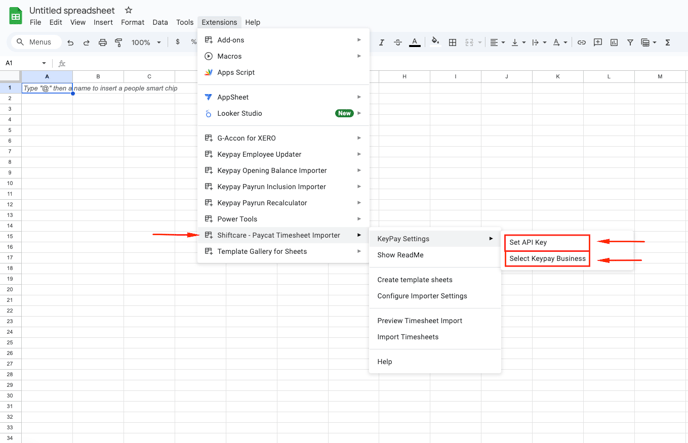This screenshot has width=688, height=443.
Task: Close the Extensions menu via its tab
Action: point(219,22)
